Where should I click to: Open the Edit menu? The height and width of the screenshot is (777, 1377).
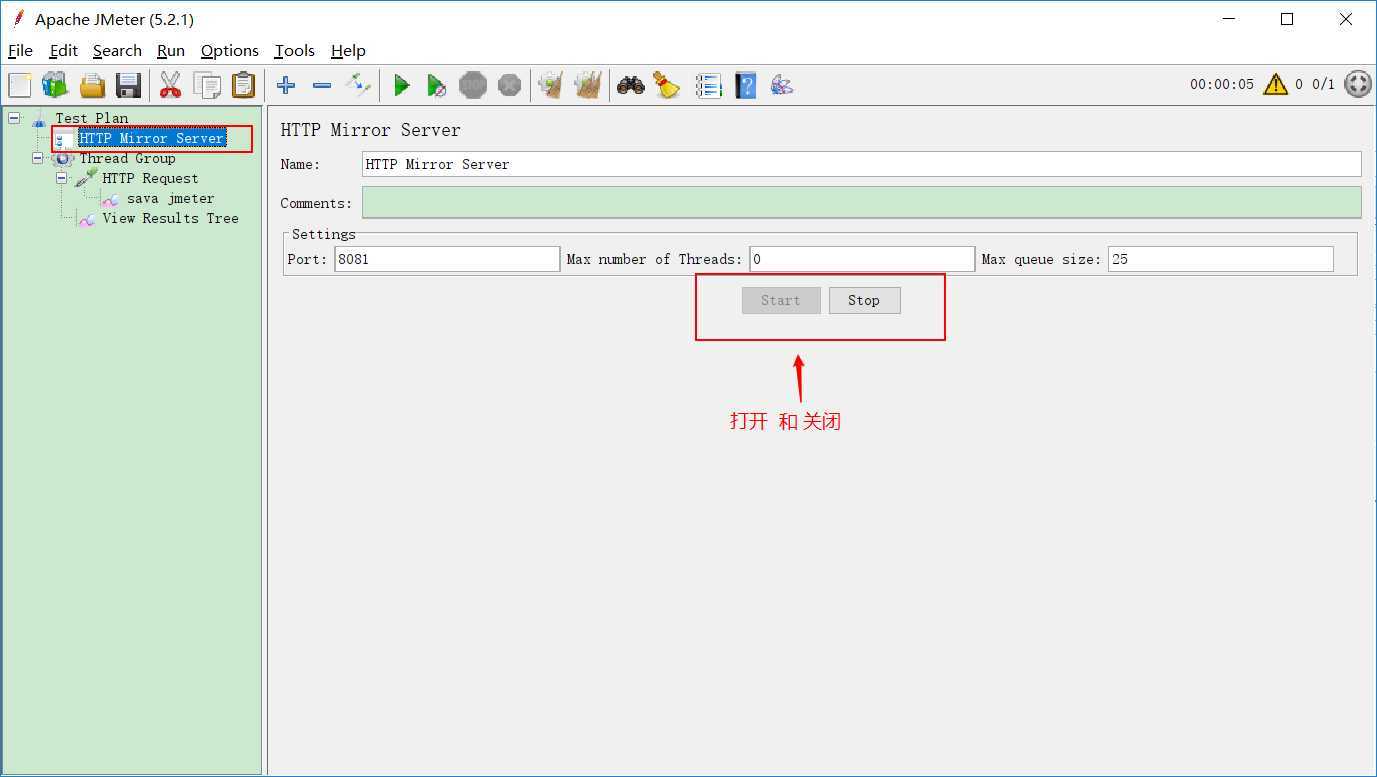[x=63, y=50]
